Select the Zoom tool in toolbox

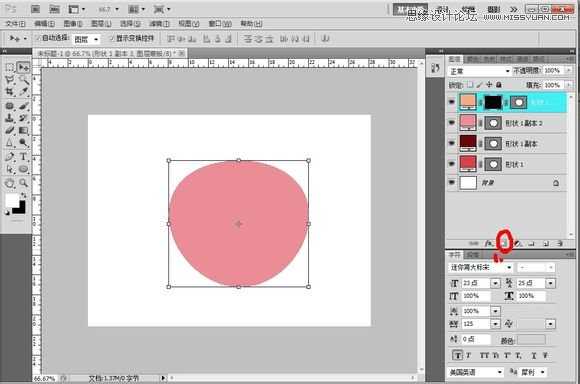[23, 183]
